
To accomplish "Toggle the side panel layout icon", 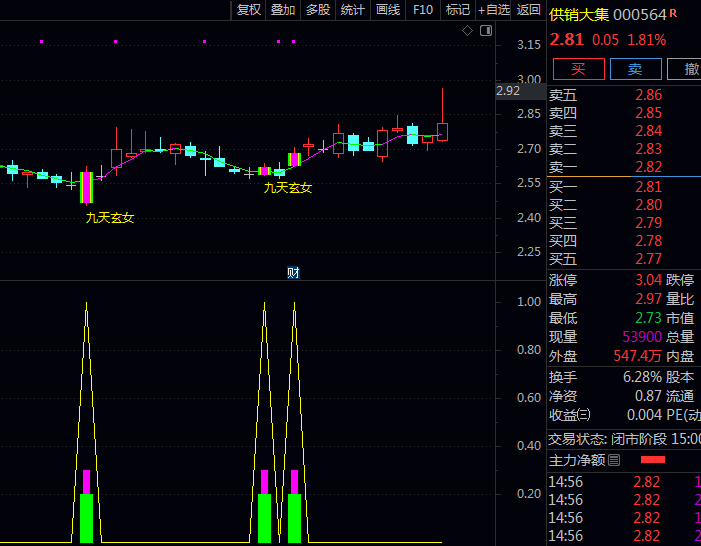I will point(486,30).
